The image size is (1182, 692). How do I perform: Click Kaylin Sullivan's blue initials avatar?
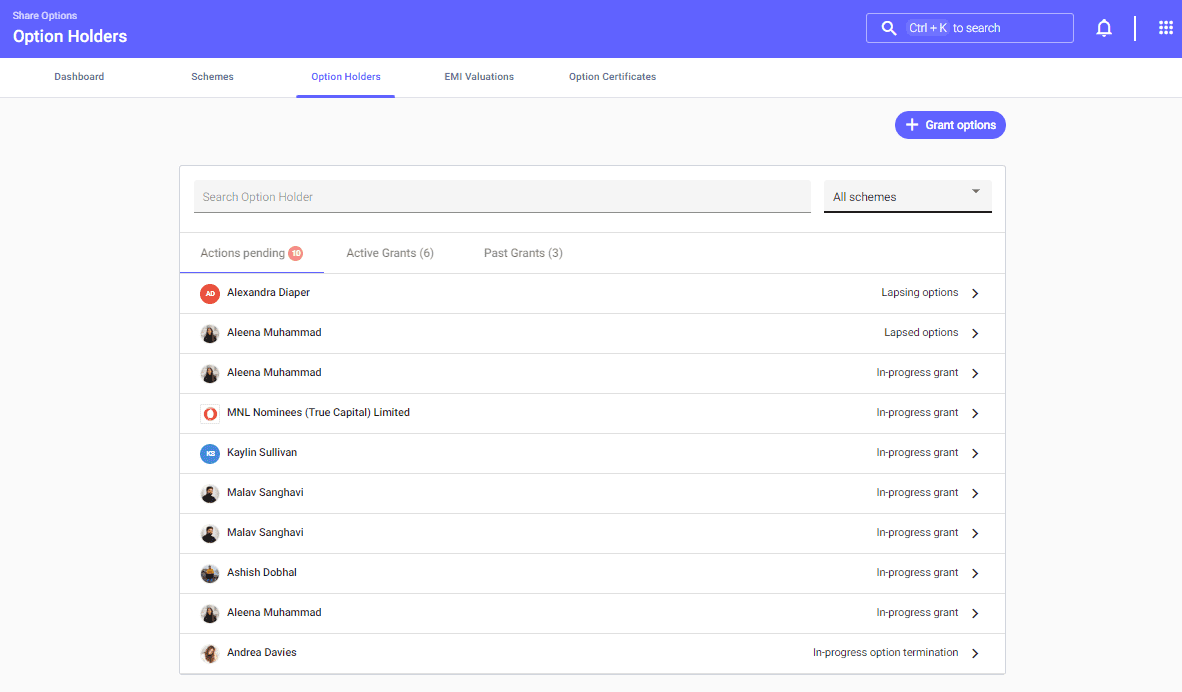[x=209, y=453]
